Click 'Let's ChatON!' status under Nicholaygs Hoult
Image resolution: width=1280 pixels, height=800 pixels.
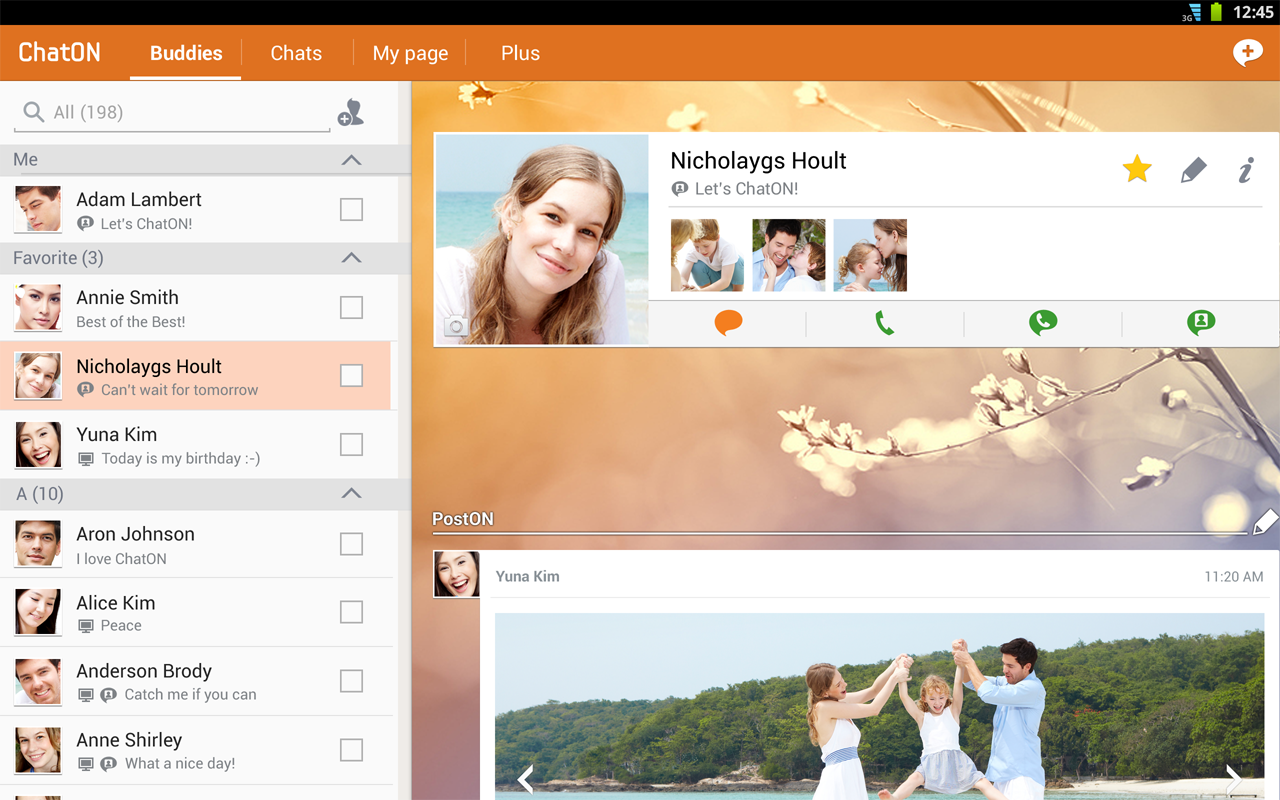coord(746,189)
